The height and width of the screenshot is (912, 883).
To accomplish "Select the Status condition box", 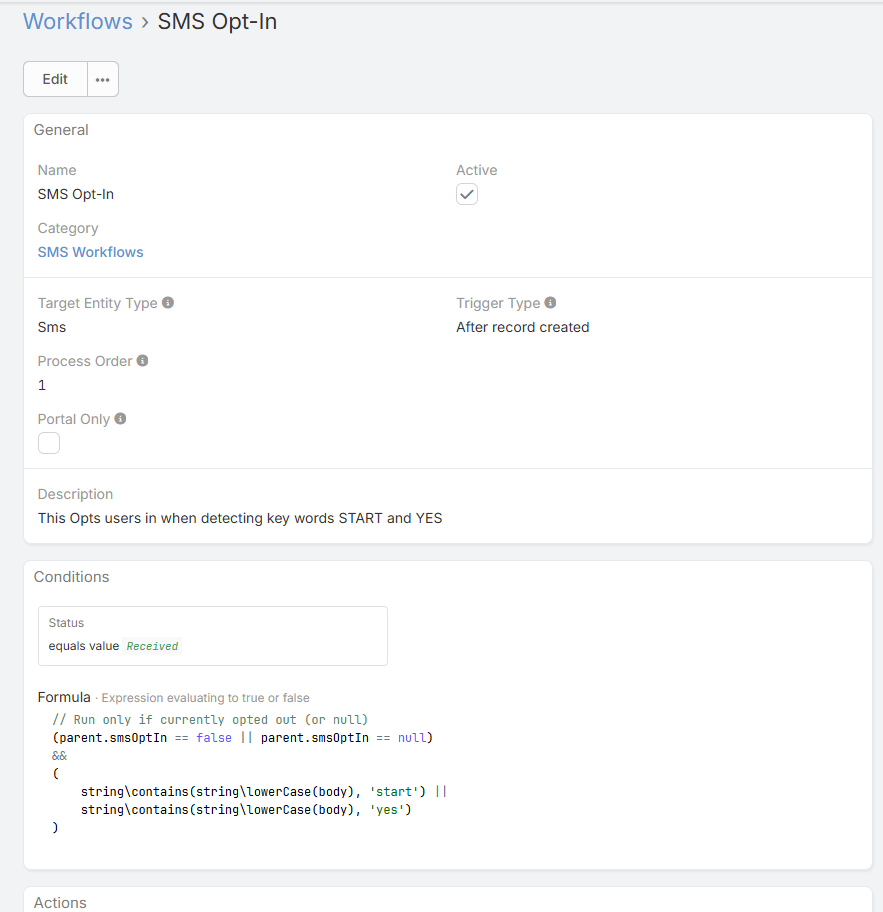I will (x=212, y=635).
